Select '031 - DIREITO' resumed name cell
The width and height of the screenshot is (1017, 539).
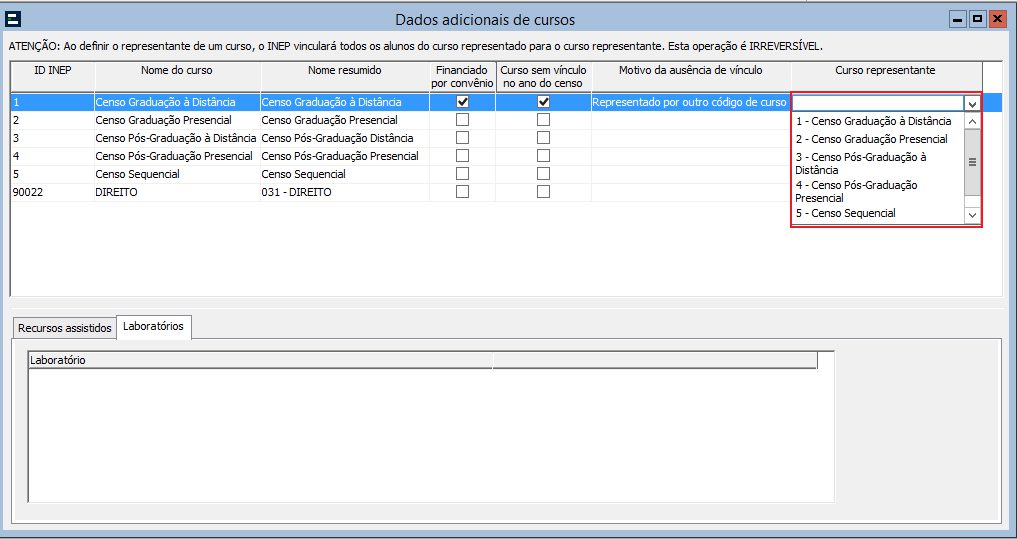click(x=345, y=192)
